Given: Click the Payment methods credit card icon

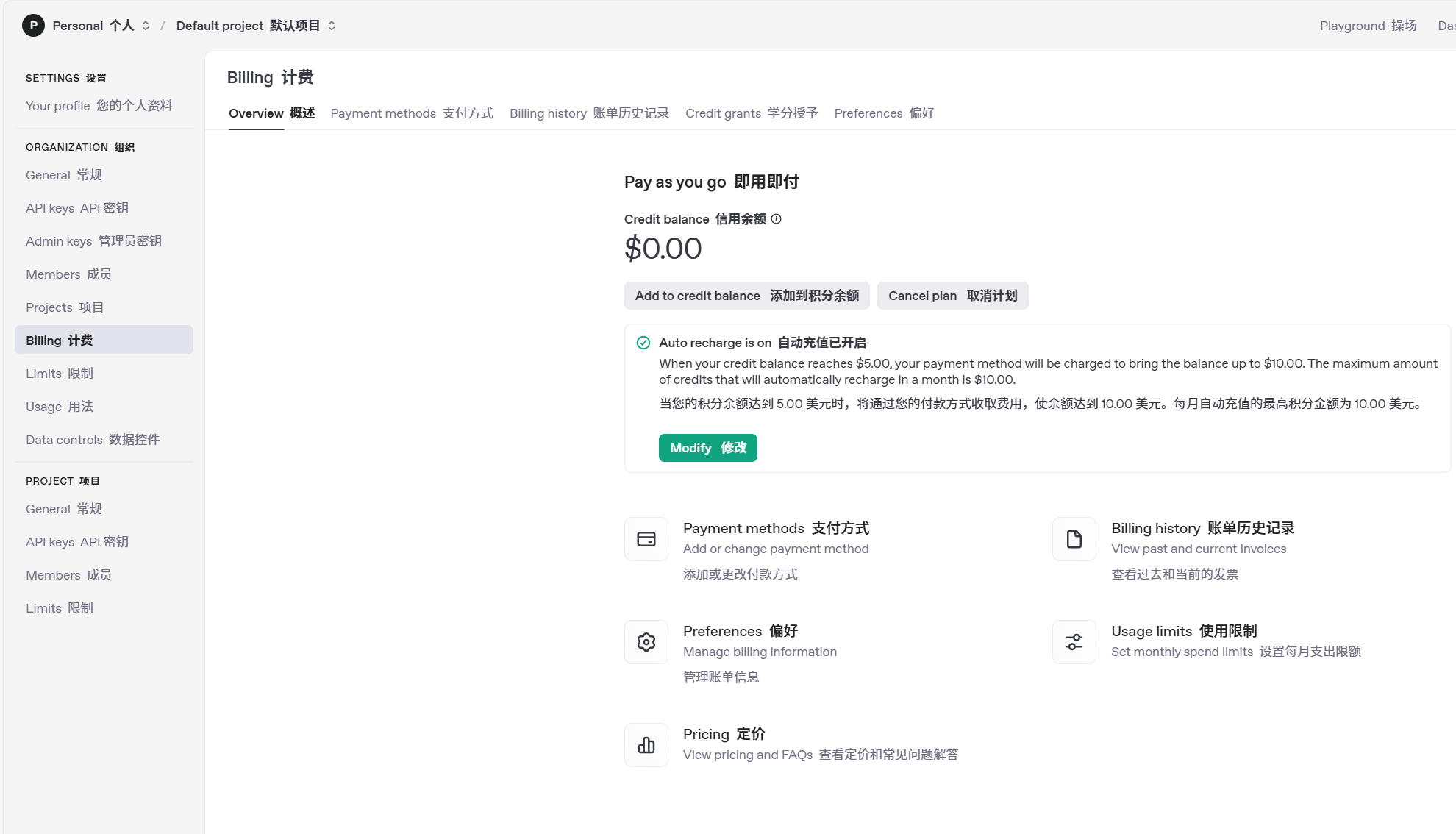Looking at the screenshot, I should [x=646, y=539].
